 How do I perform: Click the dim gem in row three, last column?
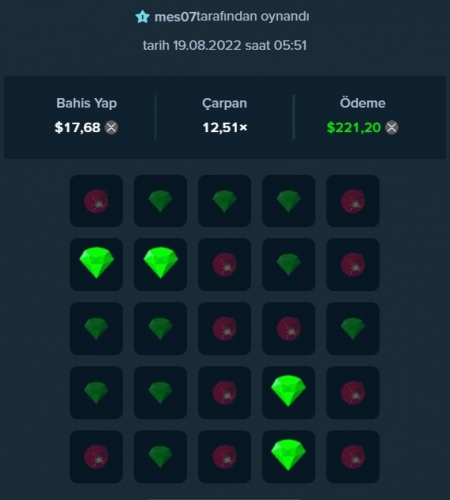tap(353, 329)
